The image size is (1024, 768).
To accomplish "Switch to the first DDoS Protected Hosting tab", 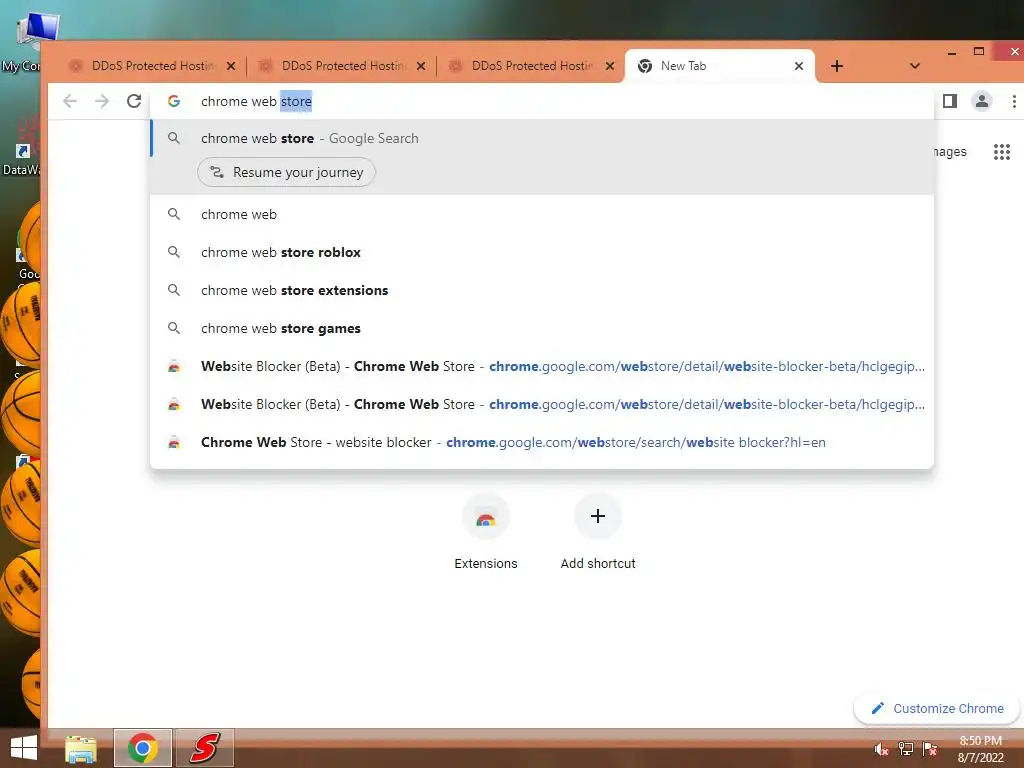I will coord(152,66).
